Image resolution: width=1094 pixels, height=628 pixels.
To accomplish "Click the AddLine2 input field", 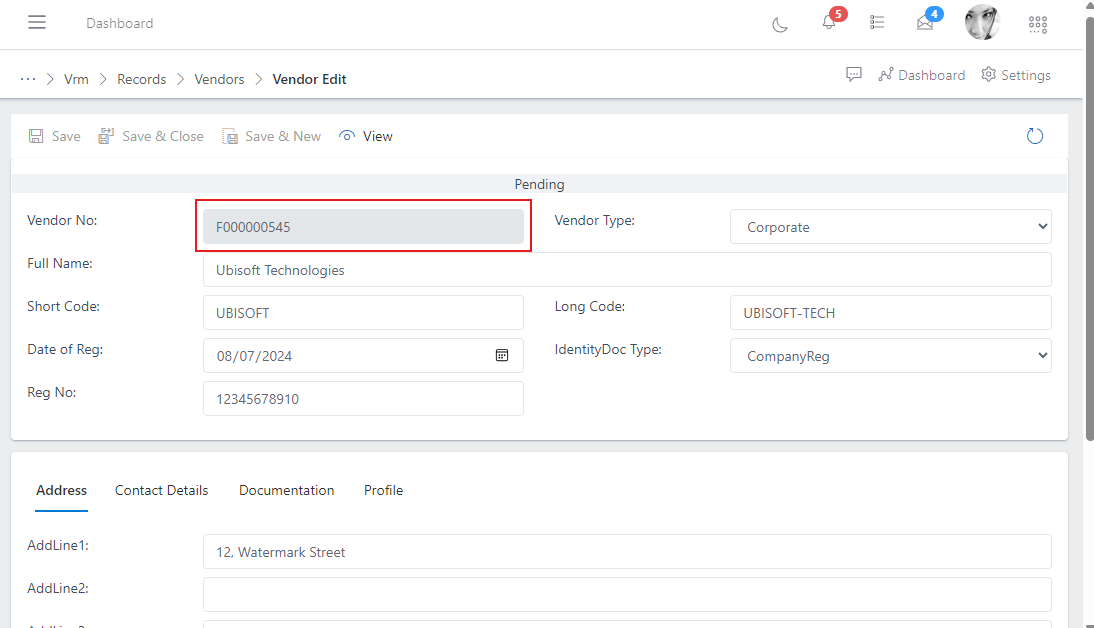I will click(x=627, y=594).
